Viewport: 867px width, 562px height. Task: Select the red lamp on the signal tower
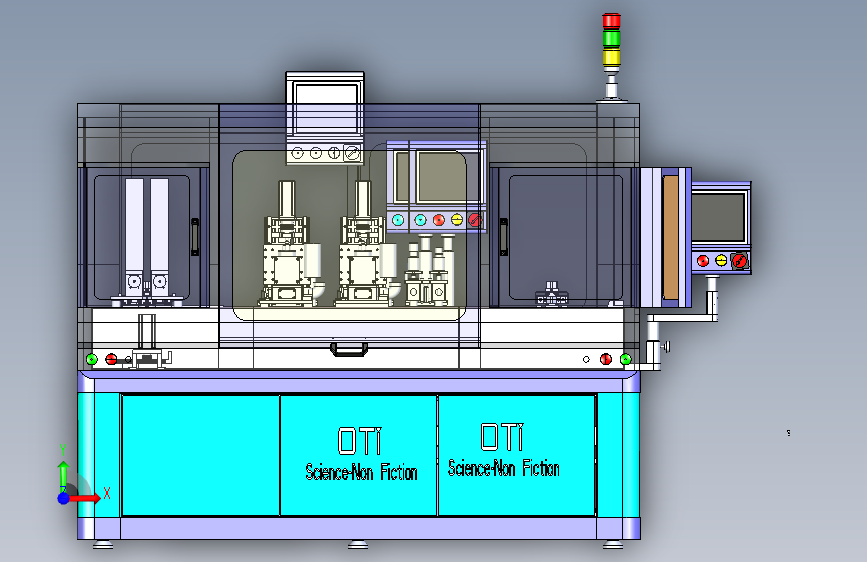(x=611, y=20)
